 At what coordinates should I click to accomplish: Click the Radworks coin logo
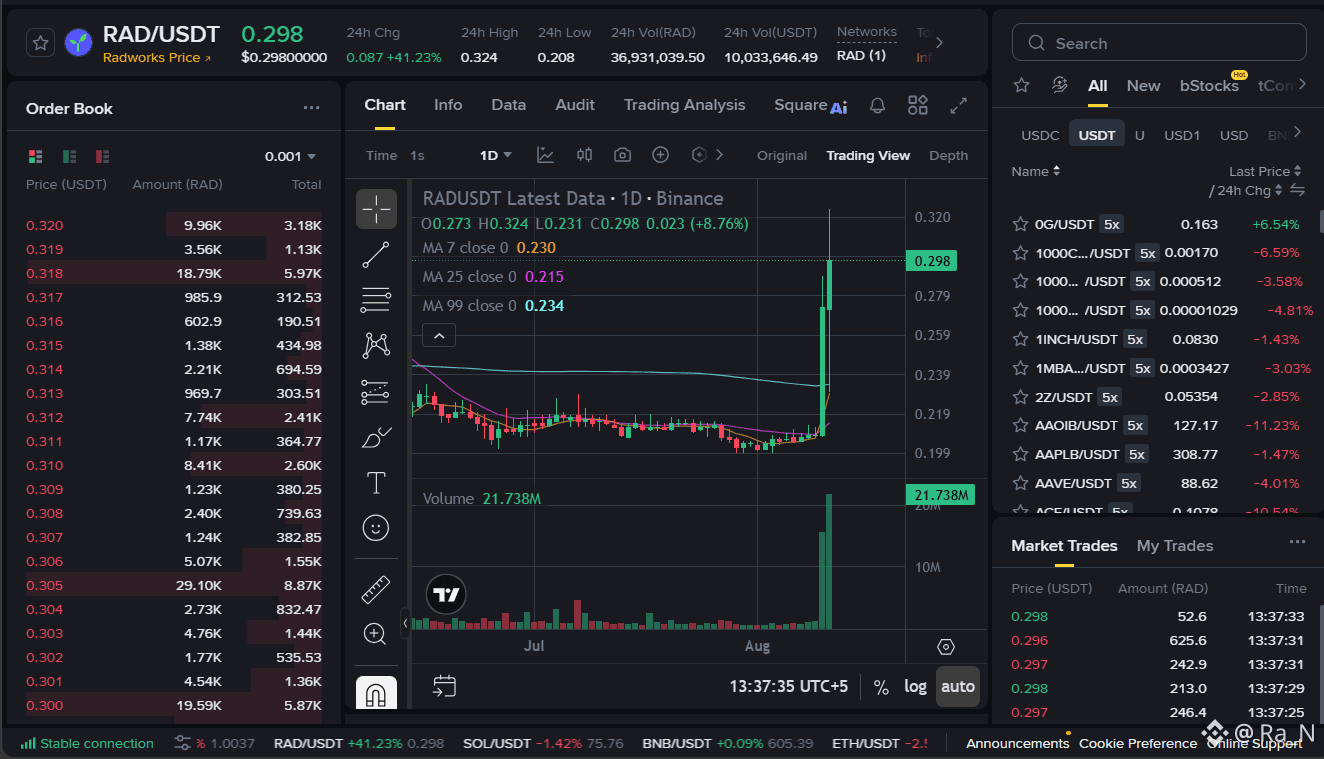pos(78,43)
